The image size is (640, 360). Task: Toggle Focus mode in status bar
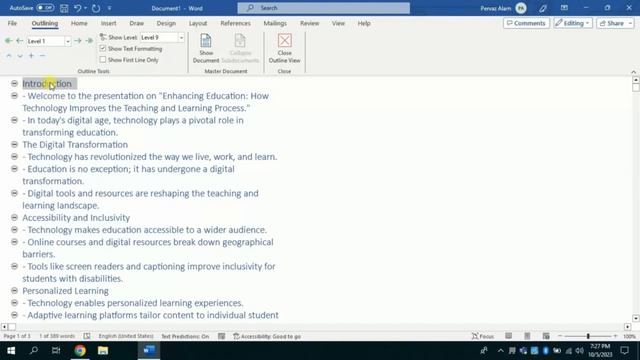tap(483, 336)
